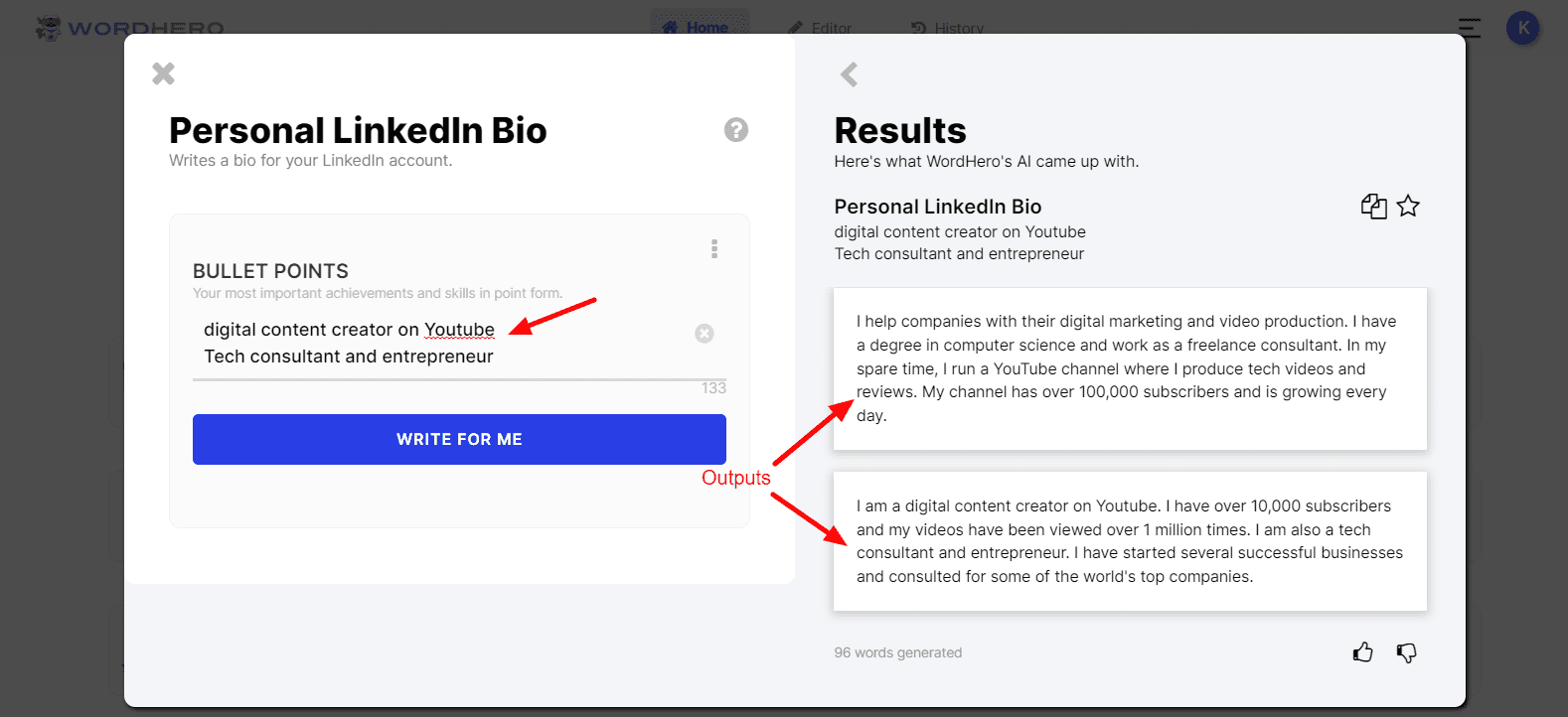Click the user avatar K icon

[x=1522, y=28]
